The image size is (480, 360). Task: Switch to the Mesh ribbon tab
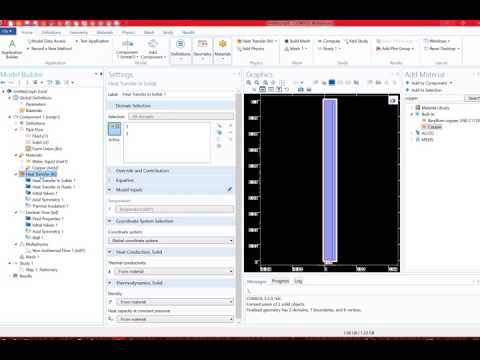click(x=149, y=32)
